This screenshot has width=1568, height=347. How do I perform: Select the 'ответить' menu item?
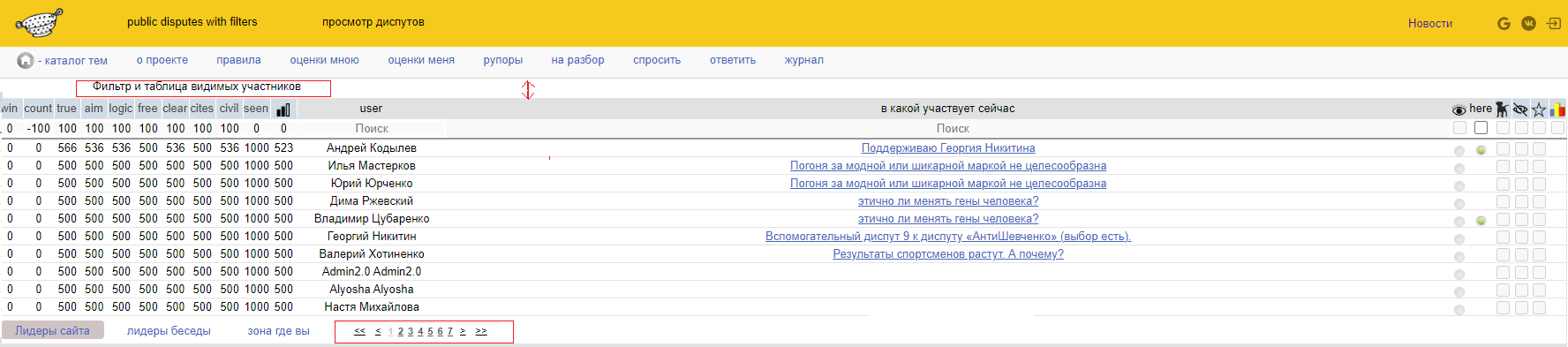point(733,60)
